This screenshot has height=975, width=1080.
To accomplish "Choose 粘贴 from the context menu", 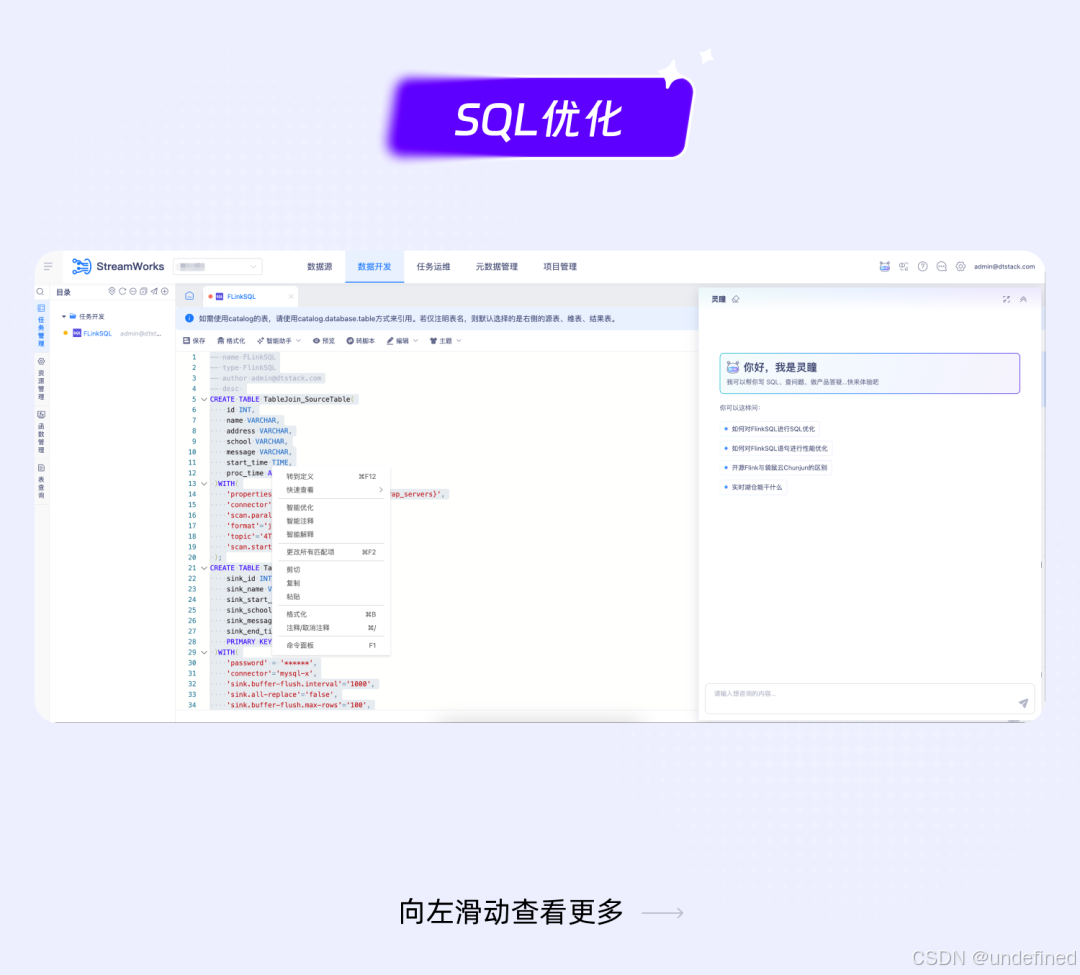I will tap(331, 596).
